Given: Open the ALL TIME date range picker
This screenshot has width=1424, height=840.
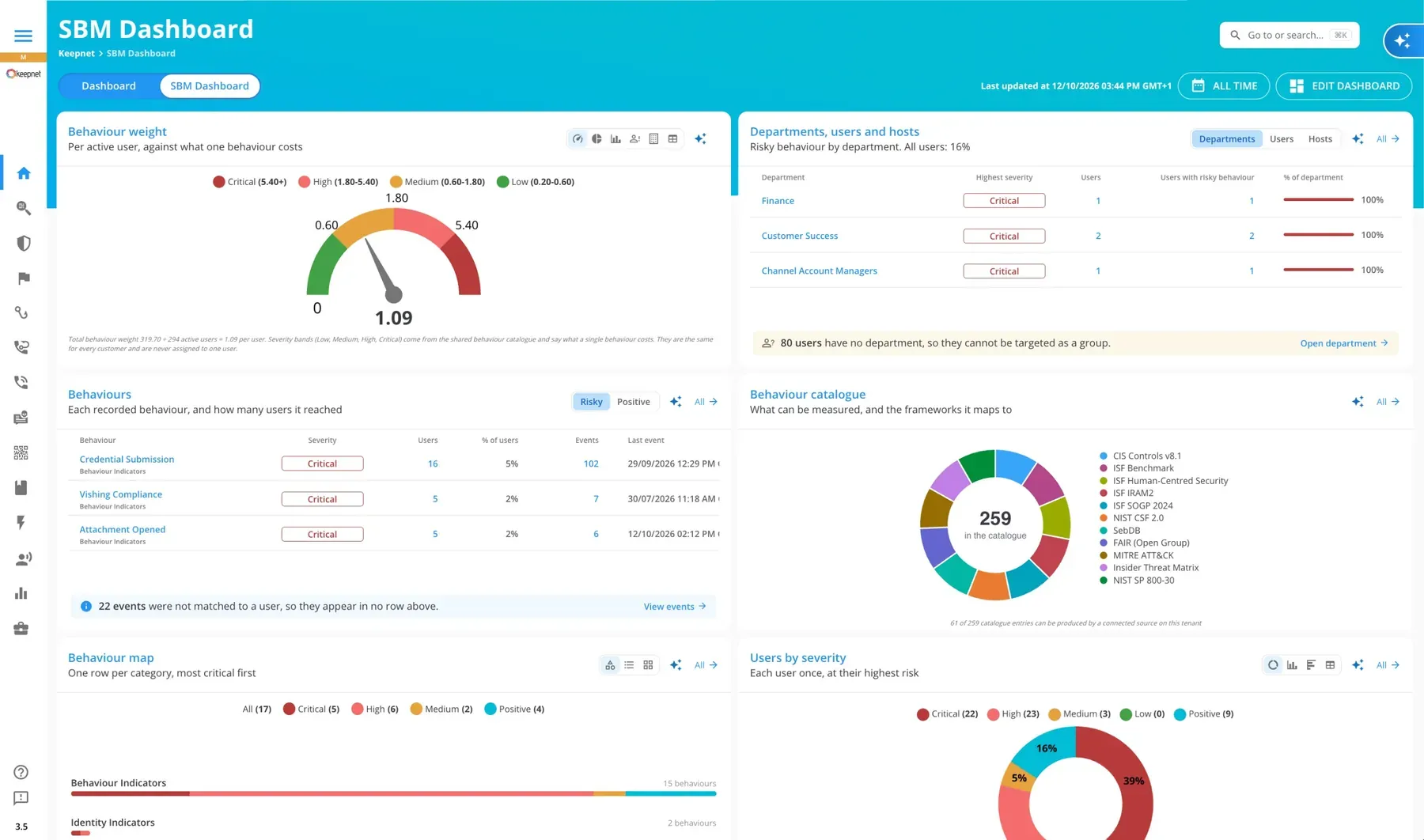Looking at the screenshot, I should pos(1224,85).
